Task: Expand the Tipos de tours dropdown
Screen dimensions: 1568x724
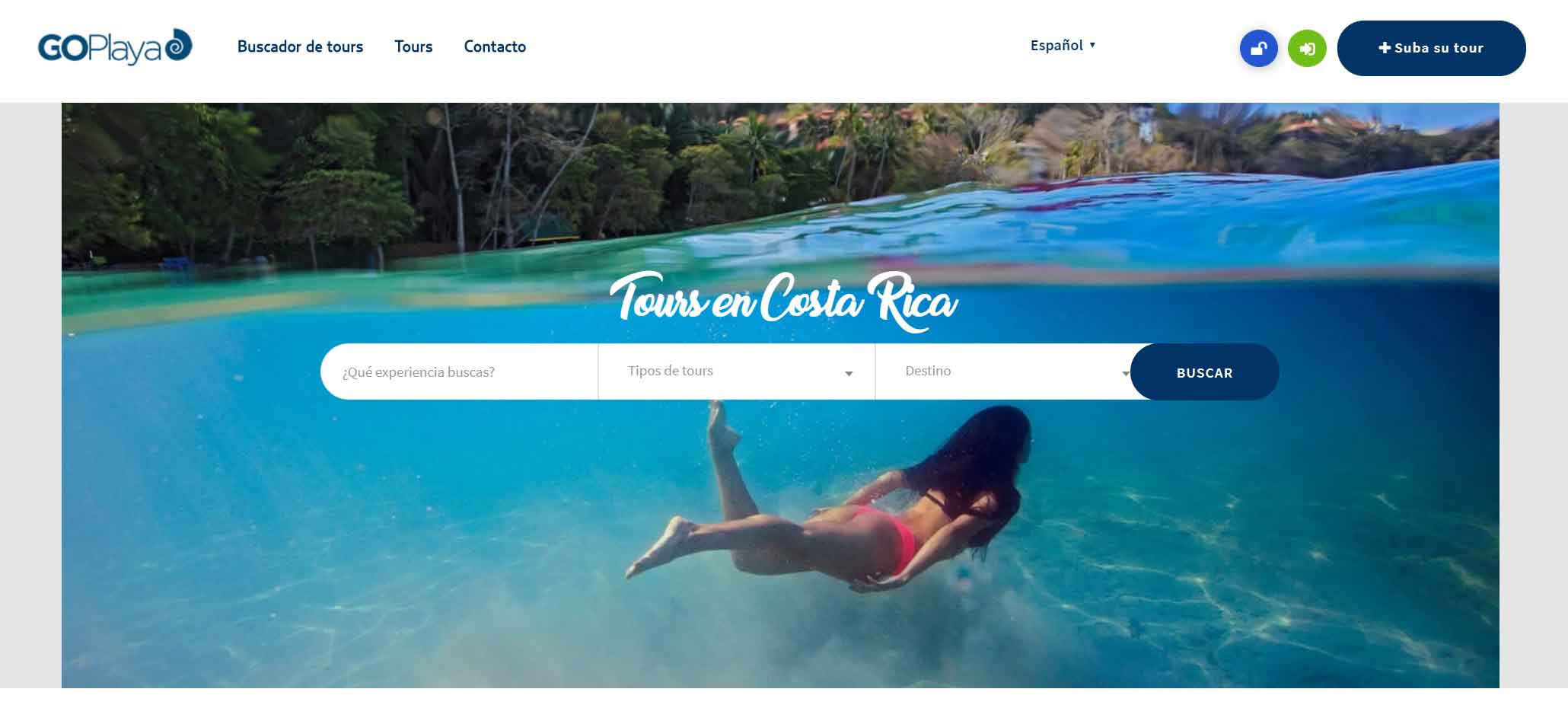Action: tap(737, 372)
